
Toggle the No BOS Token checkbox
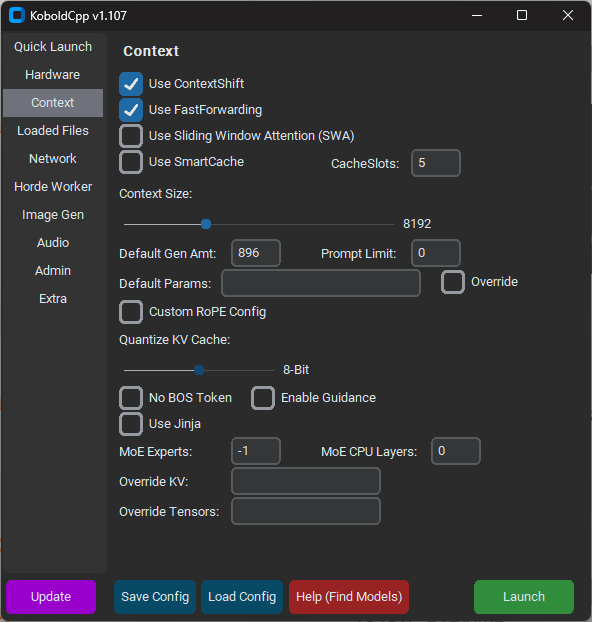click(131, 398)
